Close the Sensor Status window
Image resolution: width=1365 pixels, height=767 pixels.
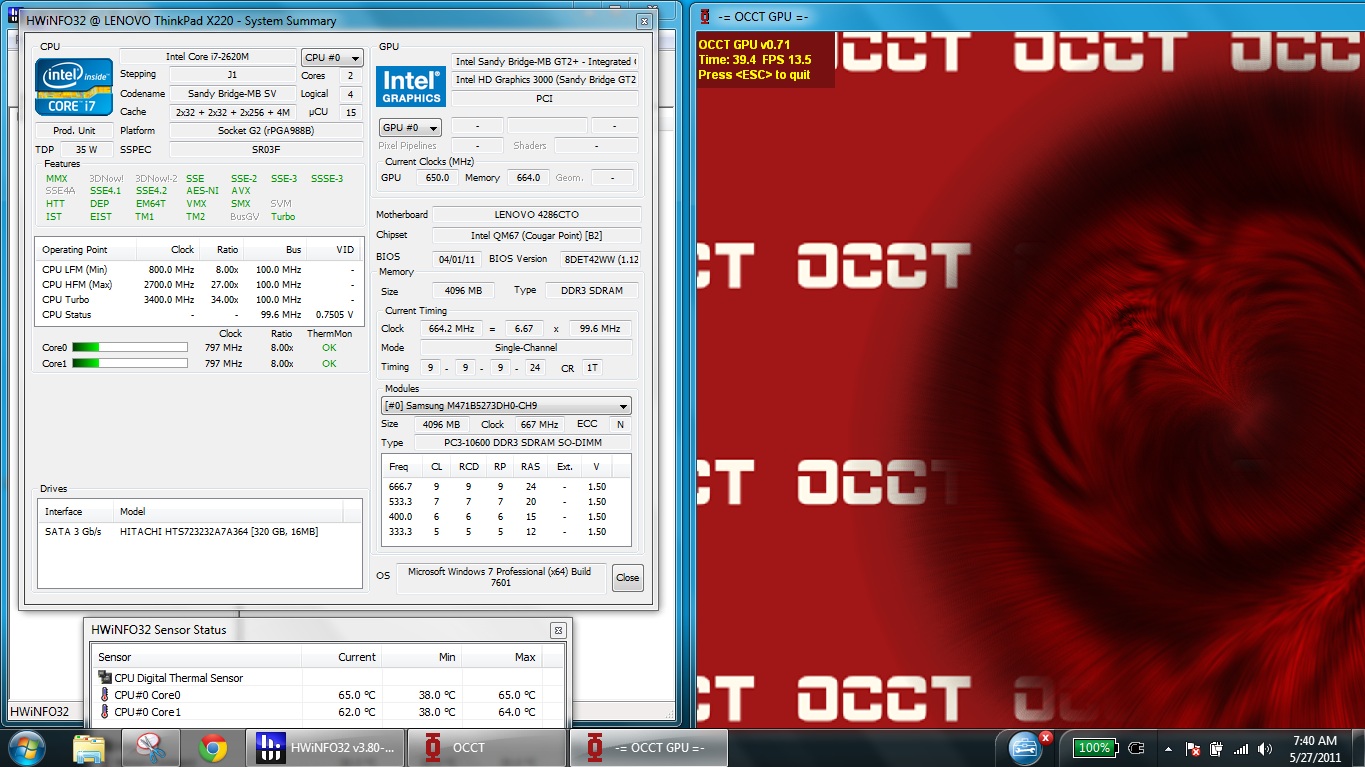[x=558, y=630]
